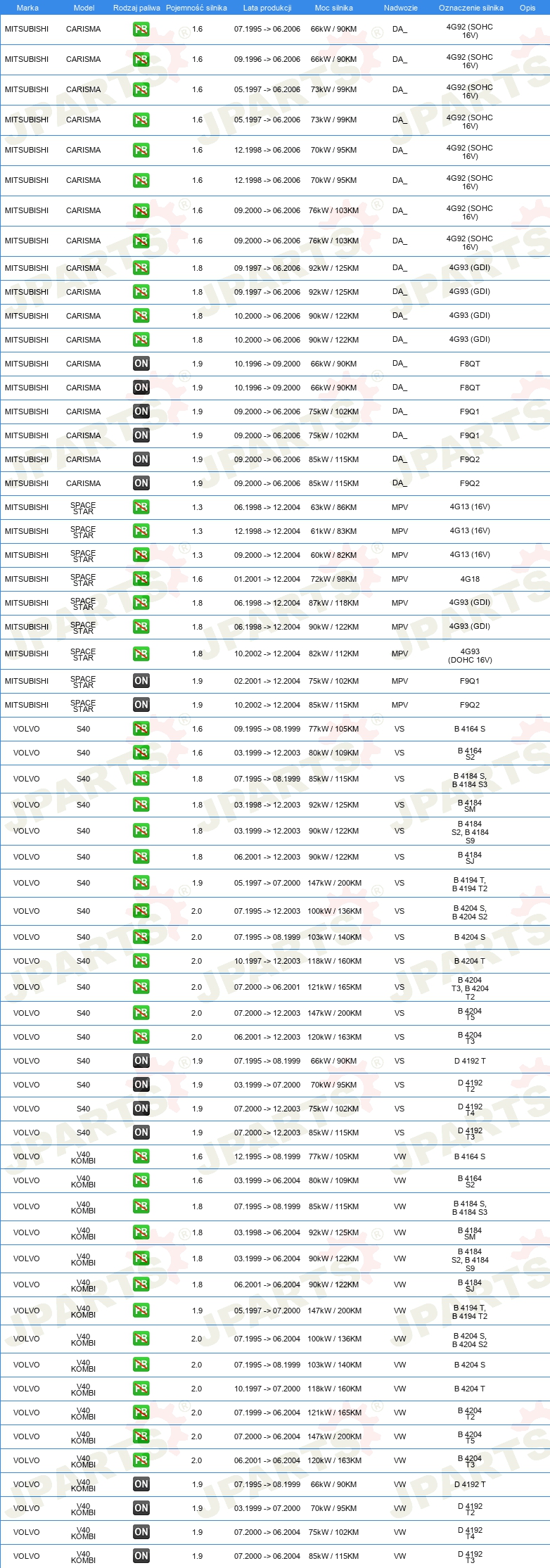The image size is (550, 1568).
Task: Click the Pojemność silnika column header
Action: [196, 8]
